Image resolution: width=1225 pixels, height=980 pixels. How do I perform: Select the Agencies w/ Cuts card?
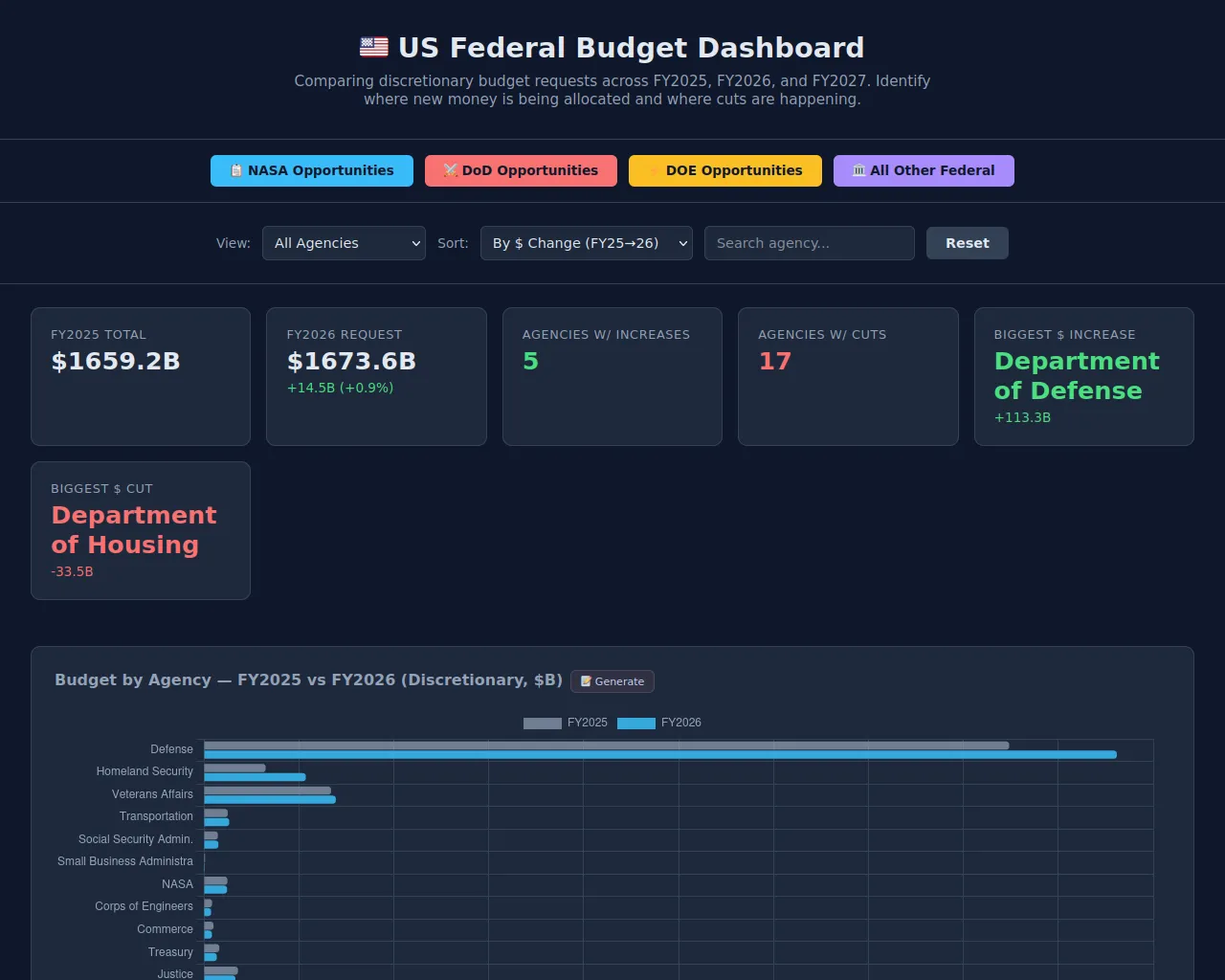tap(848, 376)
